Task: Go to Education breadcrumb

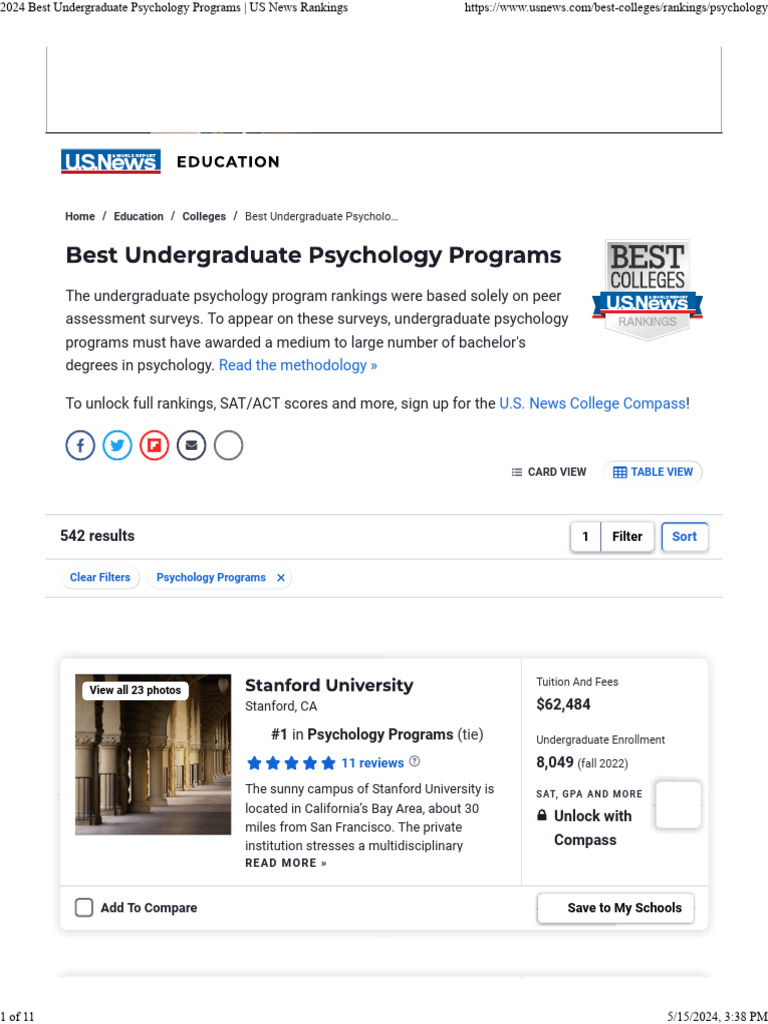Action: click(x=138, y=216)
